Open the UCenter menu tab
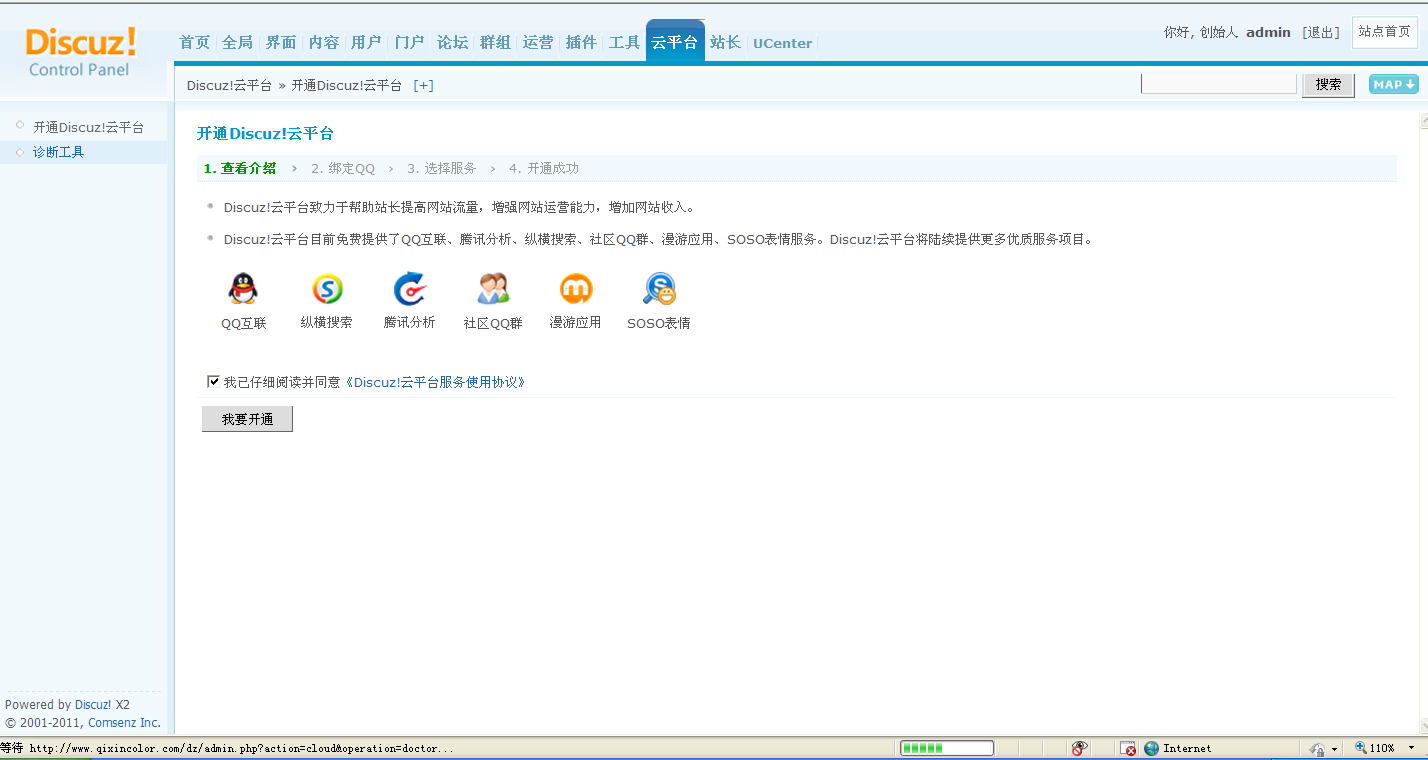Screen dimensions: 1428x760 782,43
